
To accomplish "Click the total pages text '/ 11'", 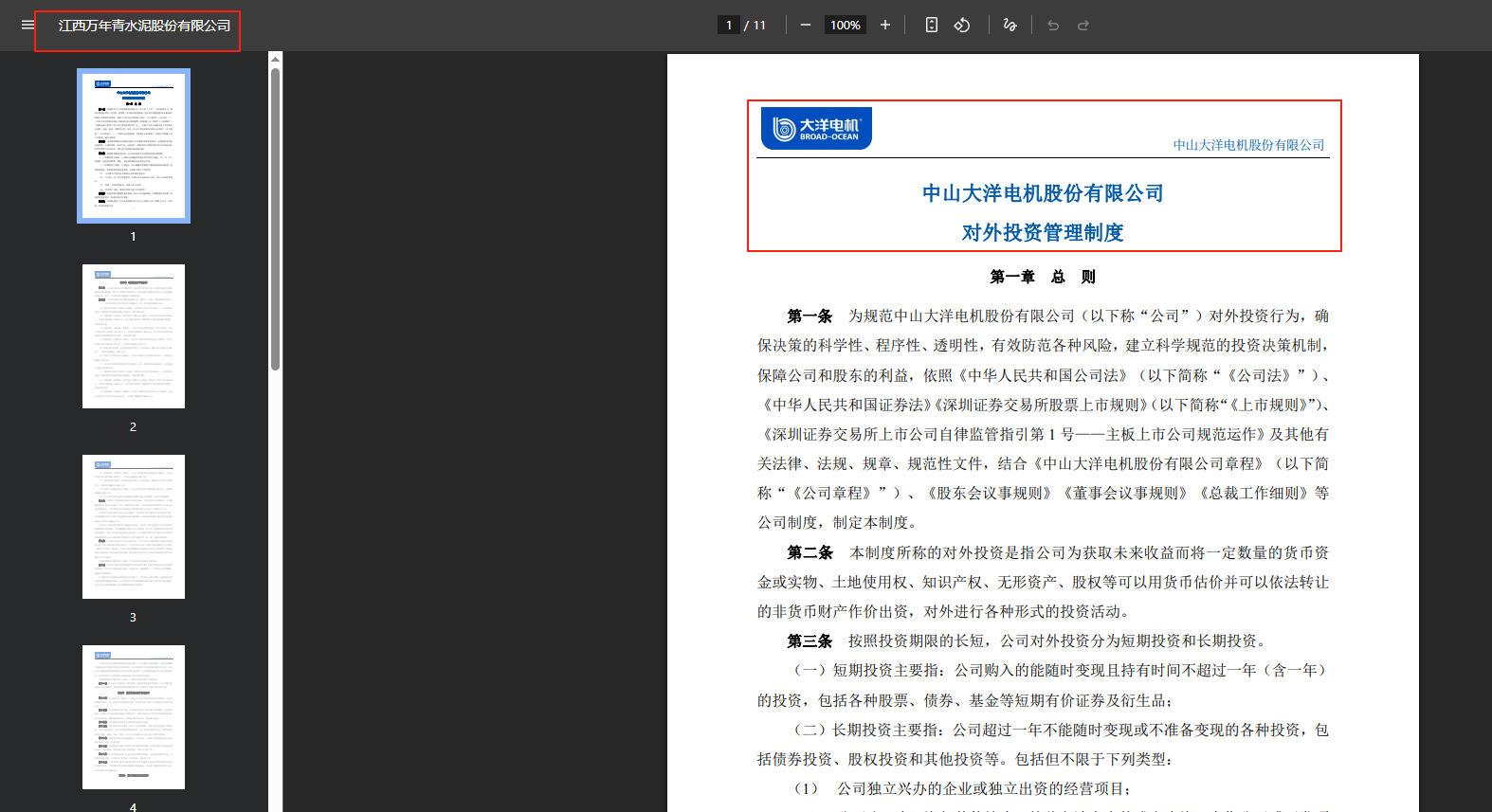I will pyautogui.click(x=755, y=25).
